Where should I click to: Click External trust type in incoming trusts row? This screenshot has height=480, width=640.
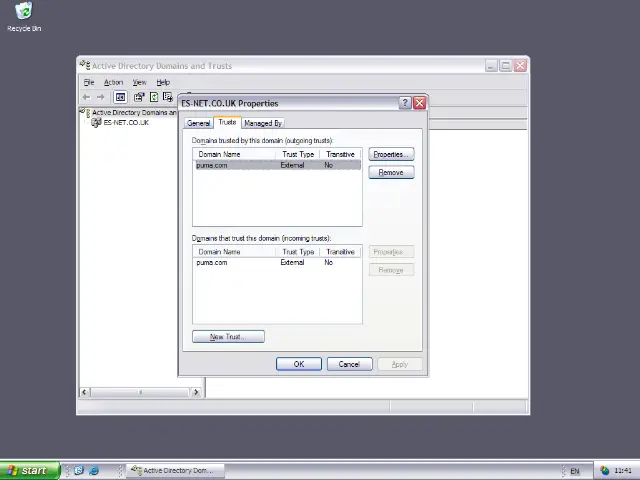(292, 262)
